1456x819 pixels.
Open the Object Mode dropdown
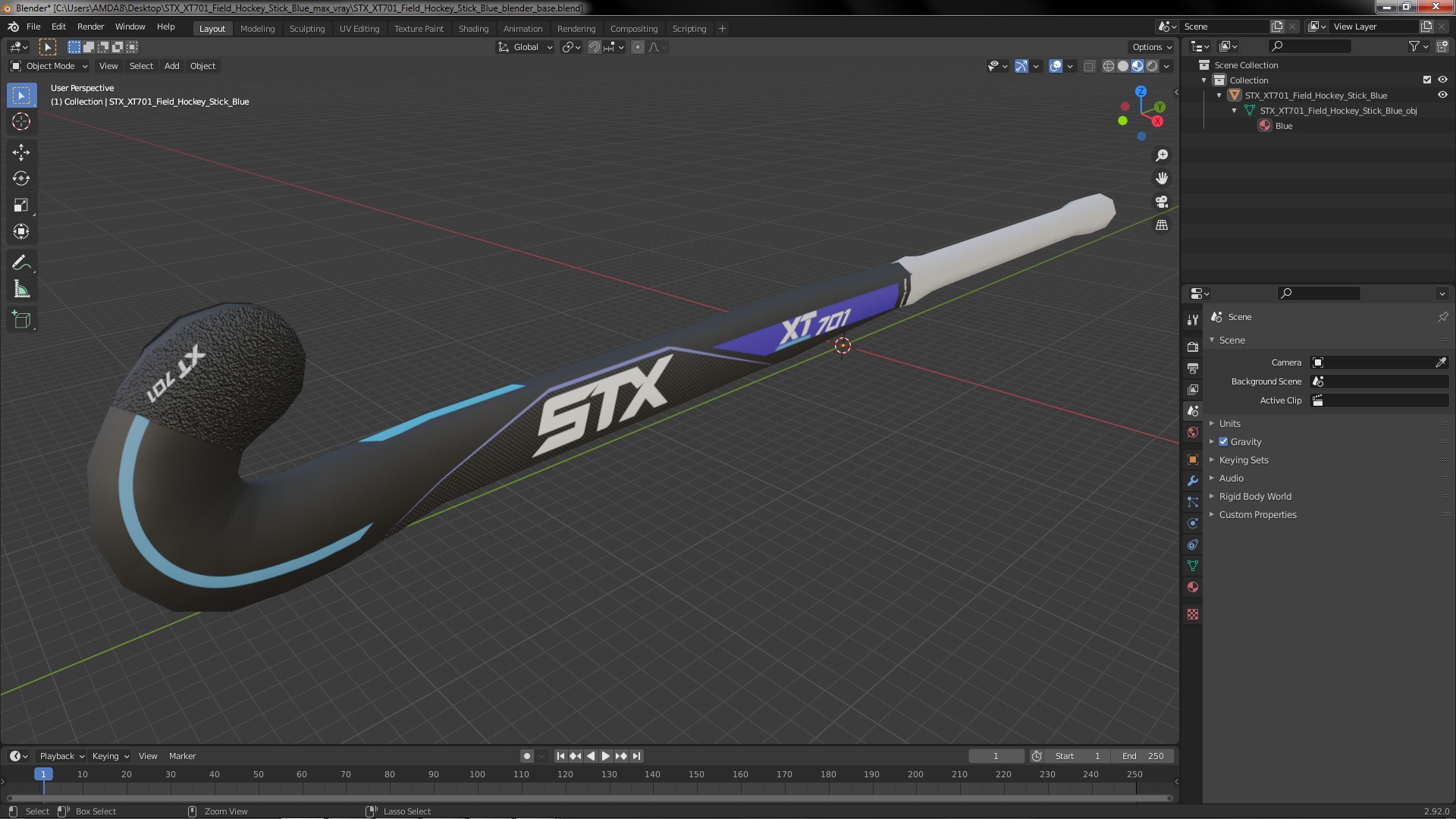[x=49, y=66]
